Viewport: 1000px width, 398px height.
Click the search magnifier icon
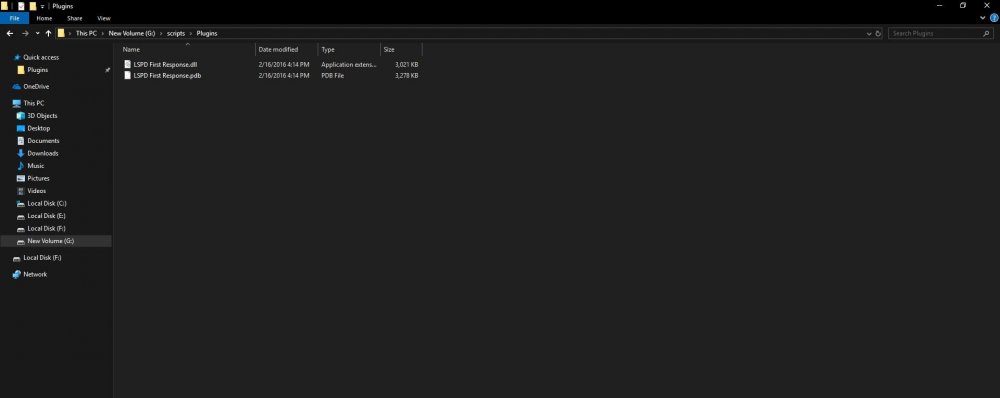(x=987, y=33)
